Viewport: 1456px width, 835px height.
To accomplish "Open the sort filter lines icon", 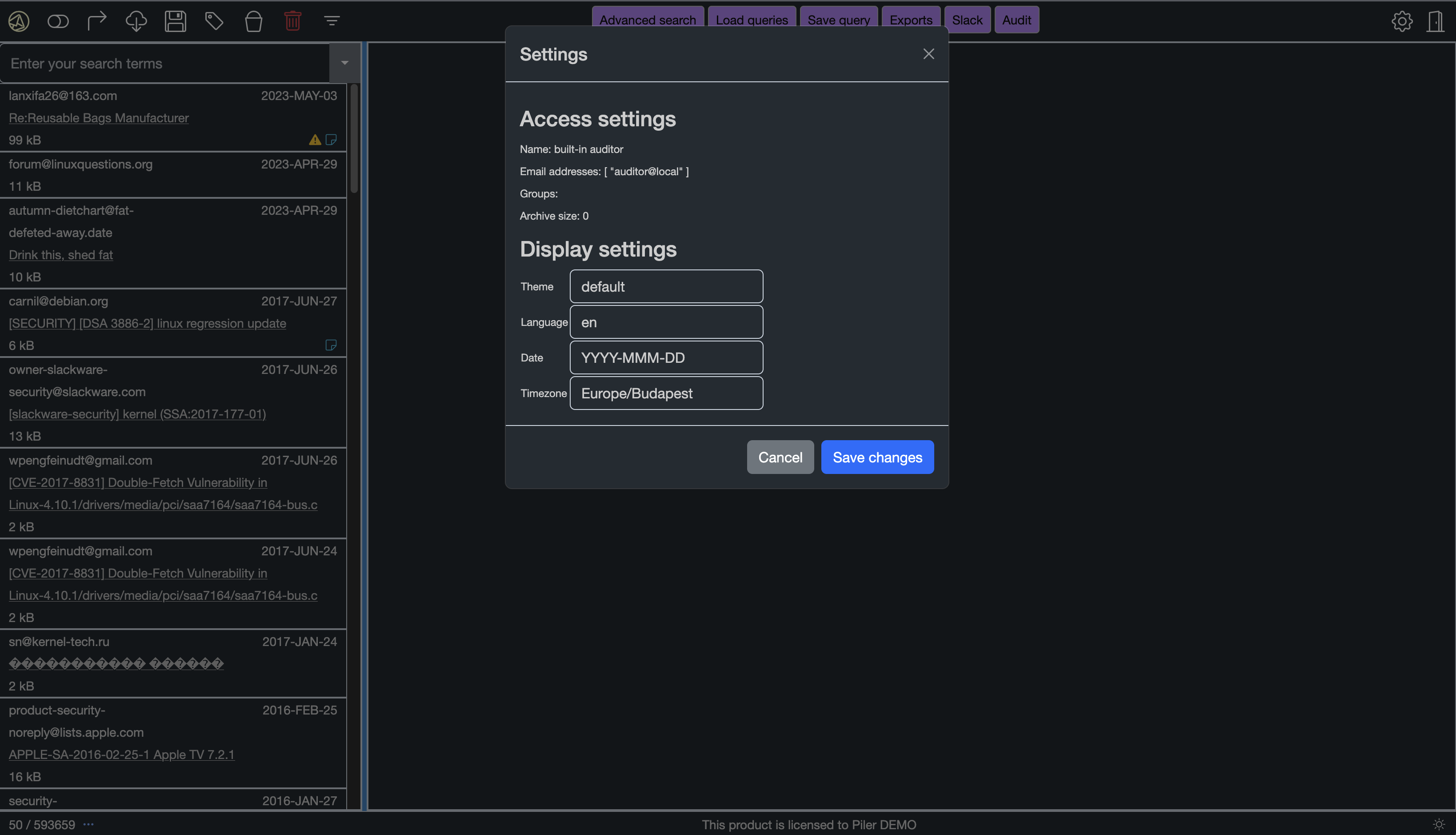I will 332,21.
